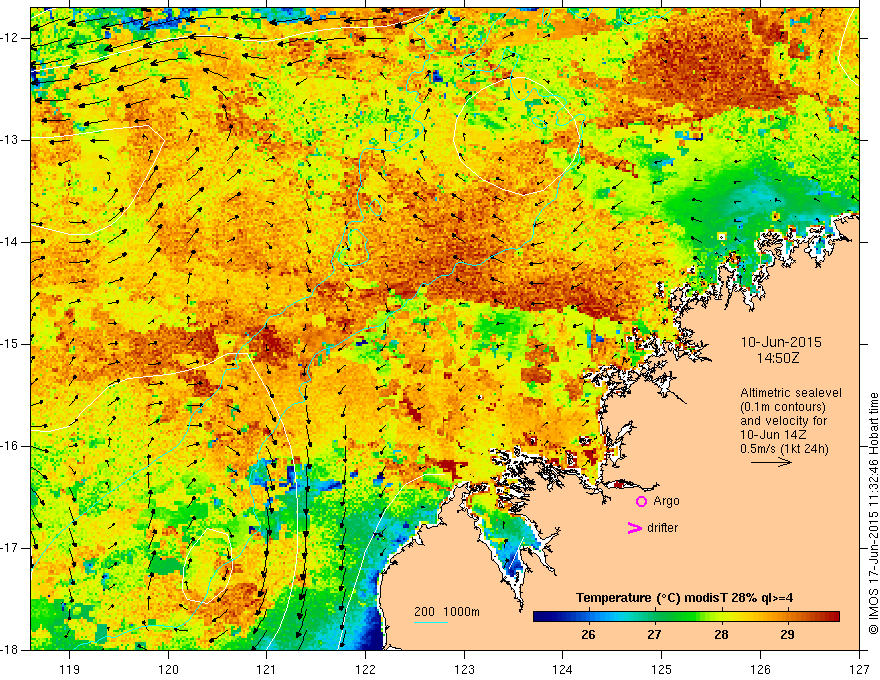Click the longitude '121' axis label
The height and width of the screenshot is (680, 880).
[267, 669]
